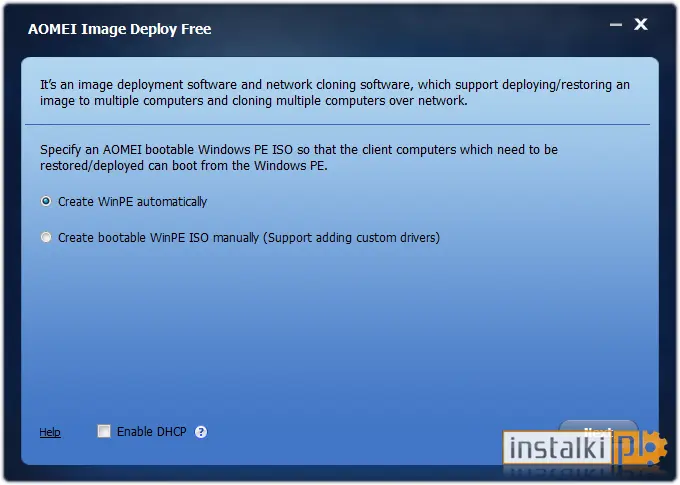
Task: Open the DHCP question mark help icon
Action: click(201, 432)
